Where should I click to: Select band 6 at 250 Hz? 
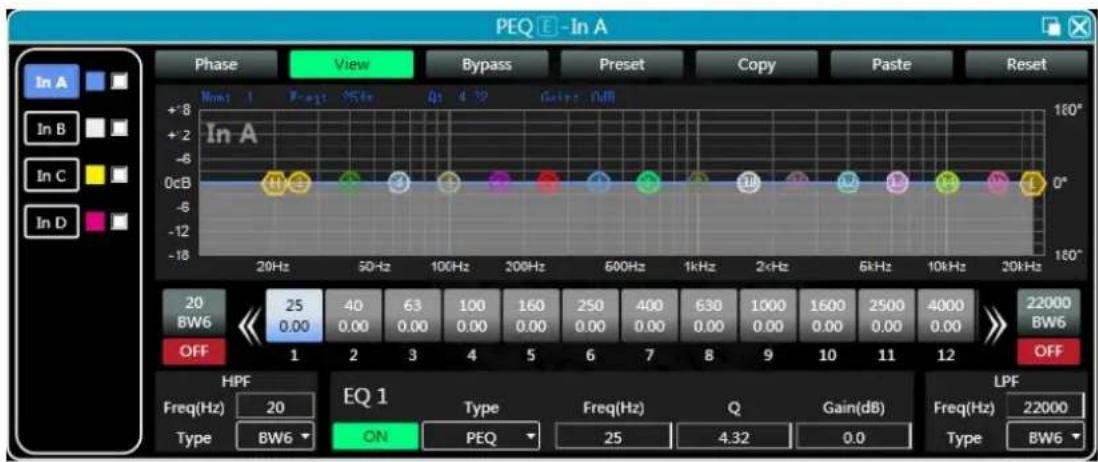590,316
